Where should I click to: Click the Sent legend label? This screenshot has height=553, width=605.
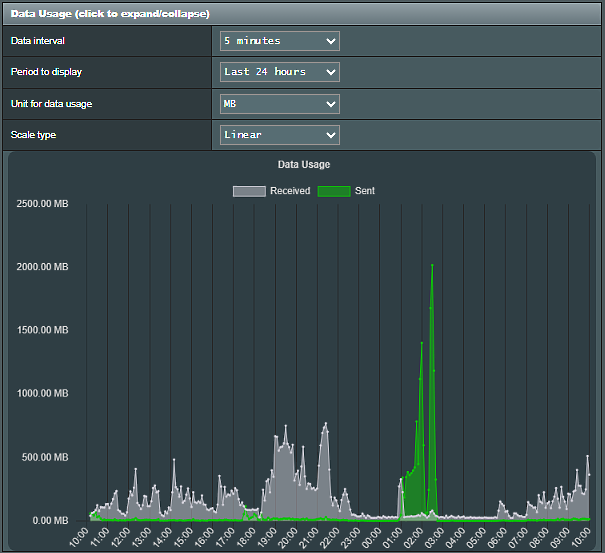pos(365,191)
